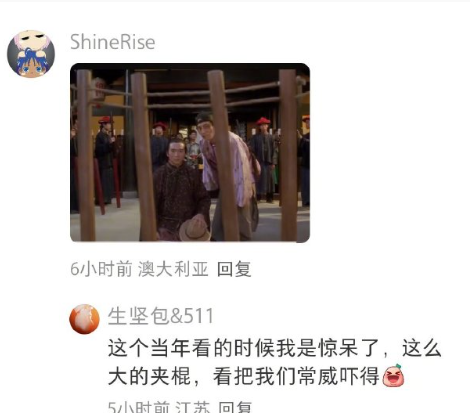Click the first line starting 这个当年看的时候
Viewport: 470px width, 413px height.
[275, 348]
